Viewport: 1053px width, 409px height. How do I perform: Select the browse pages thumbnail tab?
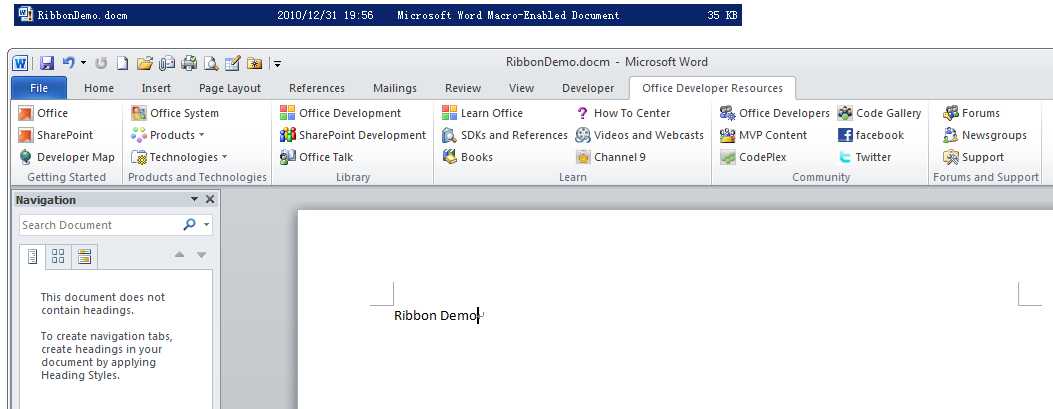point(58,256)
